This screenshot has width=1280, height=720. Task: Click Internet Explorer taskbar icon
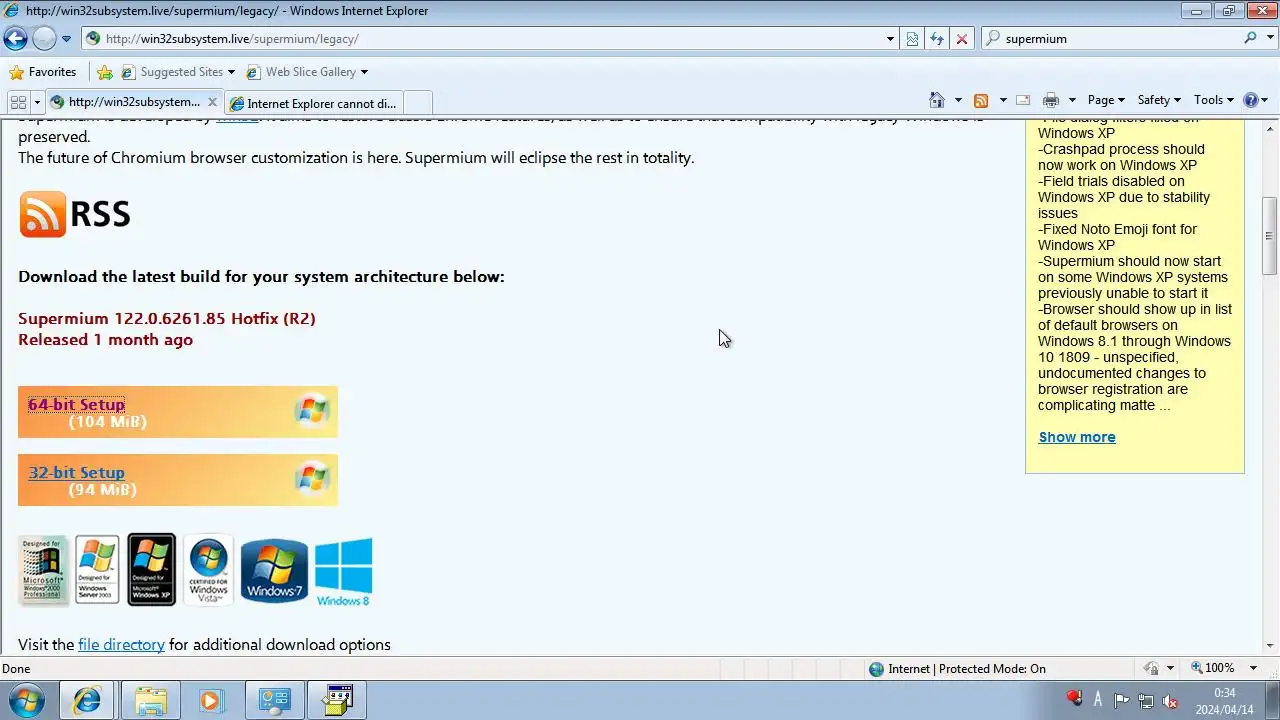pos(88,701)
